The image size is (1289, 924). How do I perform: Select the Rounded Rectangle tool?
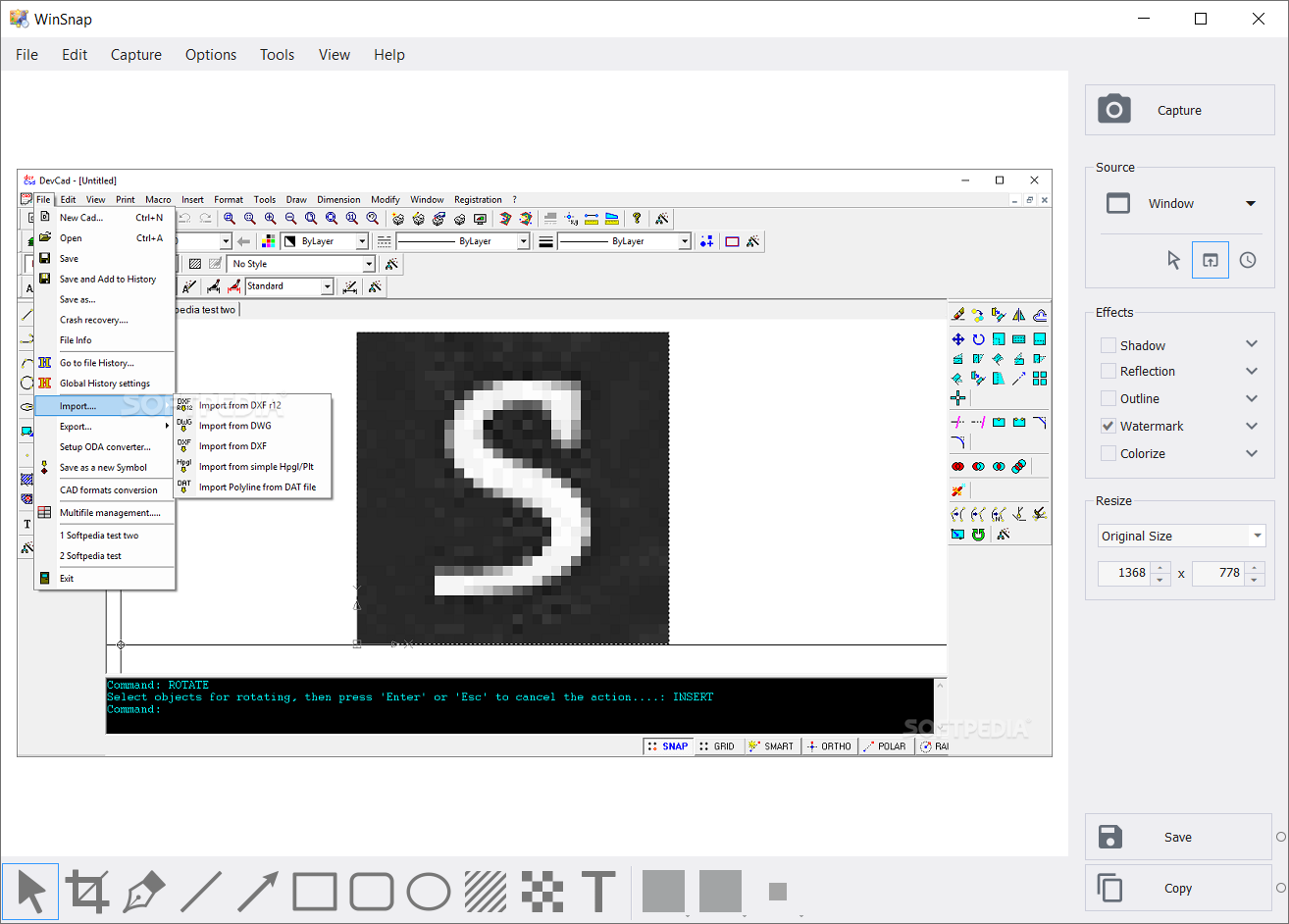(372, 892)
